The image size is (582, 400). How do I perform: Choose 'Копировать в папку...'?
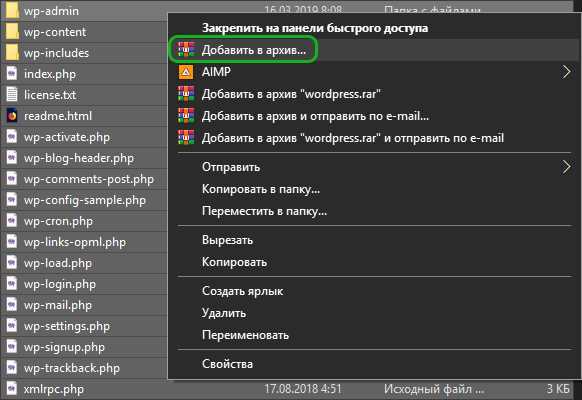coord(261,189)
